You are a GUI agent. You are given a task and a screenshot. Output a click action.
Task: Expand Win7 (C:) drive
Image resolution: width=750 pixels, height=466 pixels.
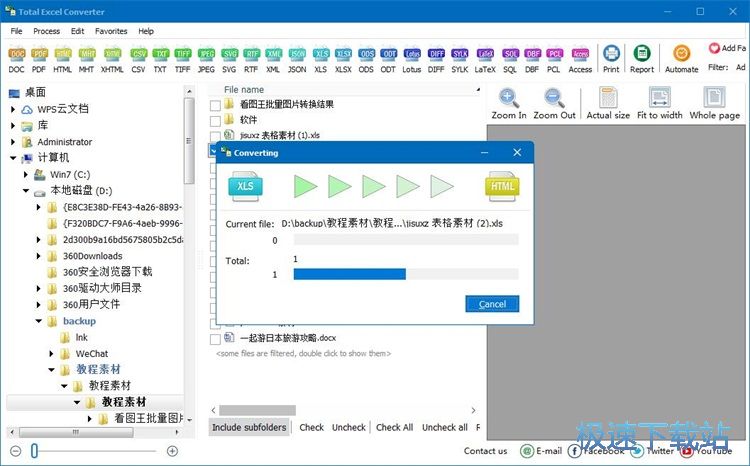(26, 175)
